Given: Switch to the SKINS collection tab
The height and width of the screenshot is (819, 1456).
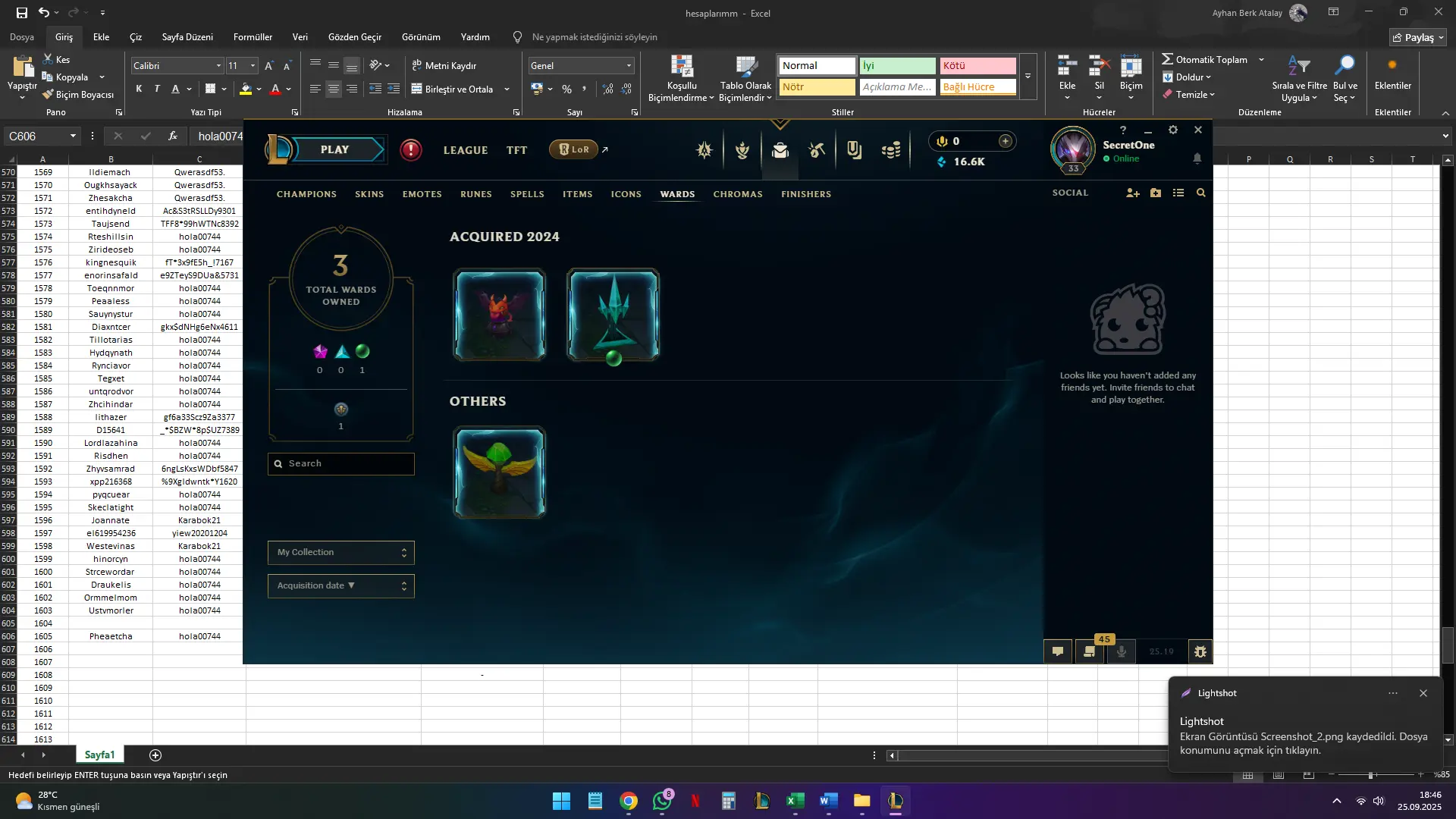Looking at the screenshot, I should click(x=369, y=194).
